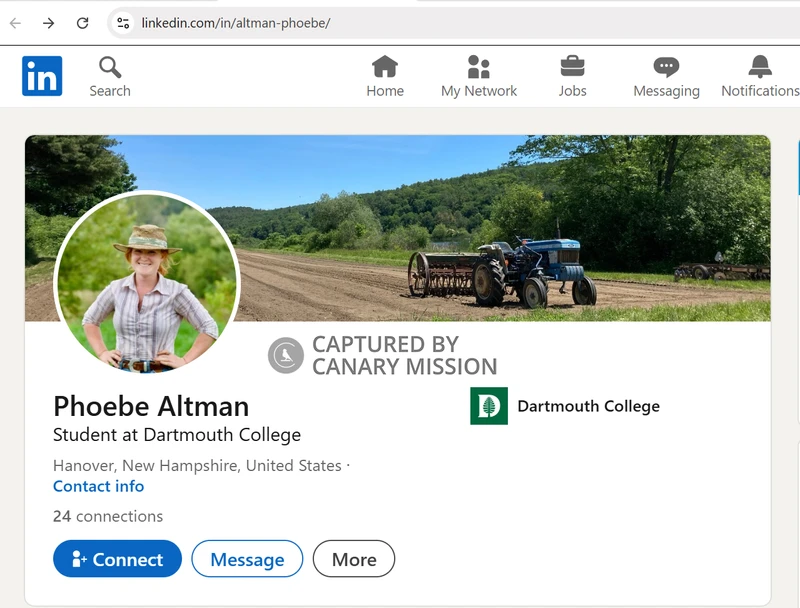Go to the Home feed icon
Screen dimensions: 800x608
385,67
